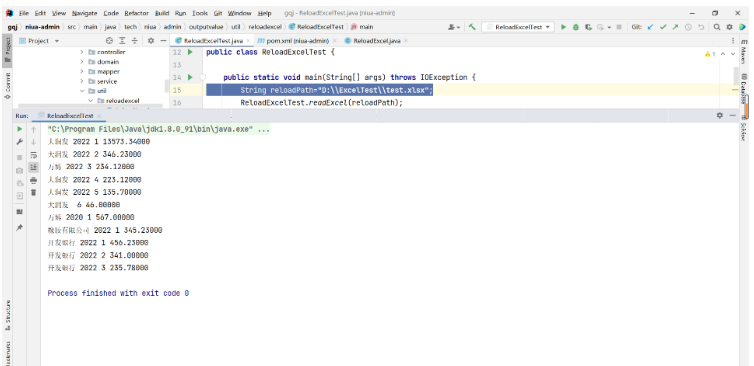Open the Refactor menu

coord(137,13)
